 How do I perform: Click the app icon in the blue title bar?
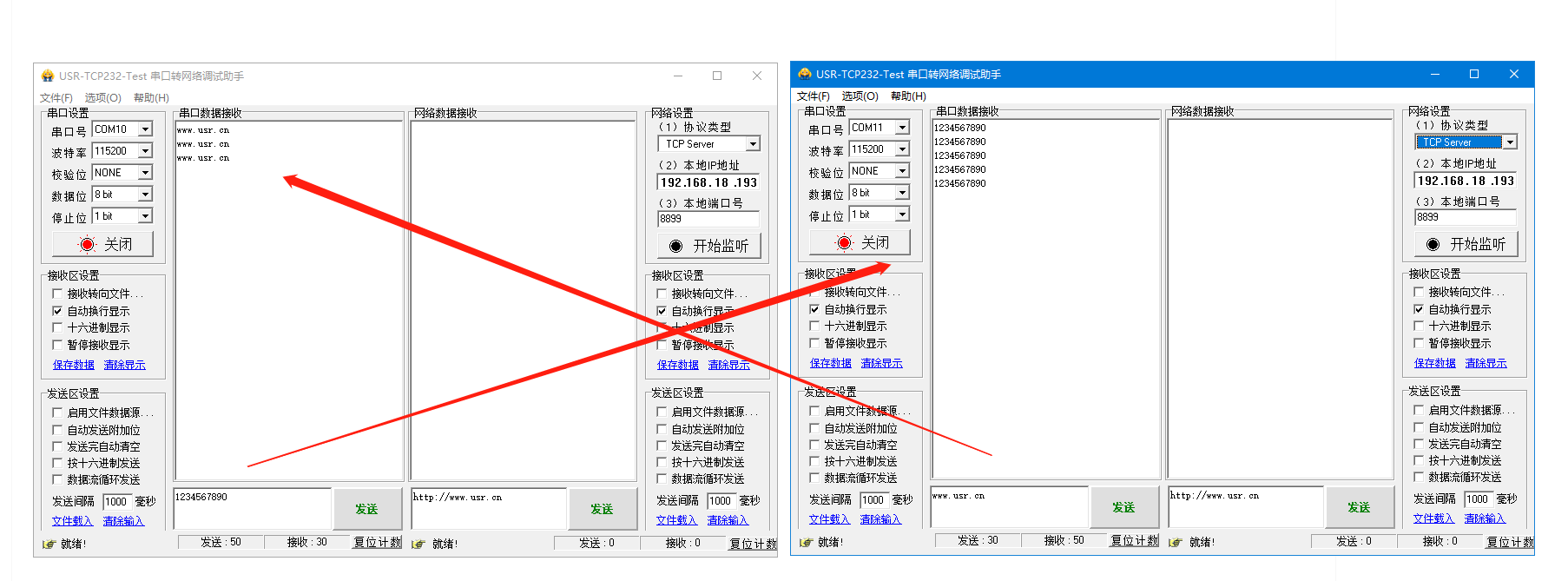coord(804,75)
